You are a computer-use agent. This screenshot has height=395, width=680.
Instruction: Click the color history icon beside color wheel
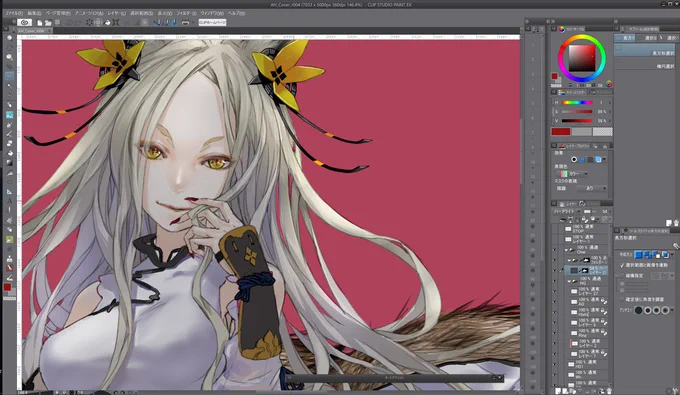[609, 84]
